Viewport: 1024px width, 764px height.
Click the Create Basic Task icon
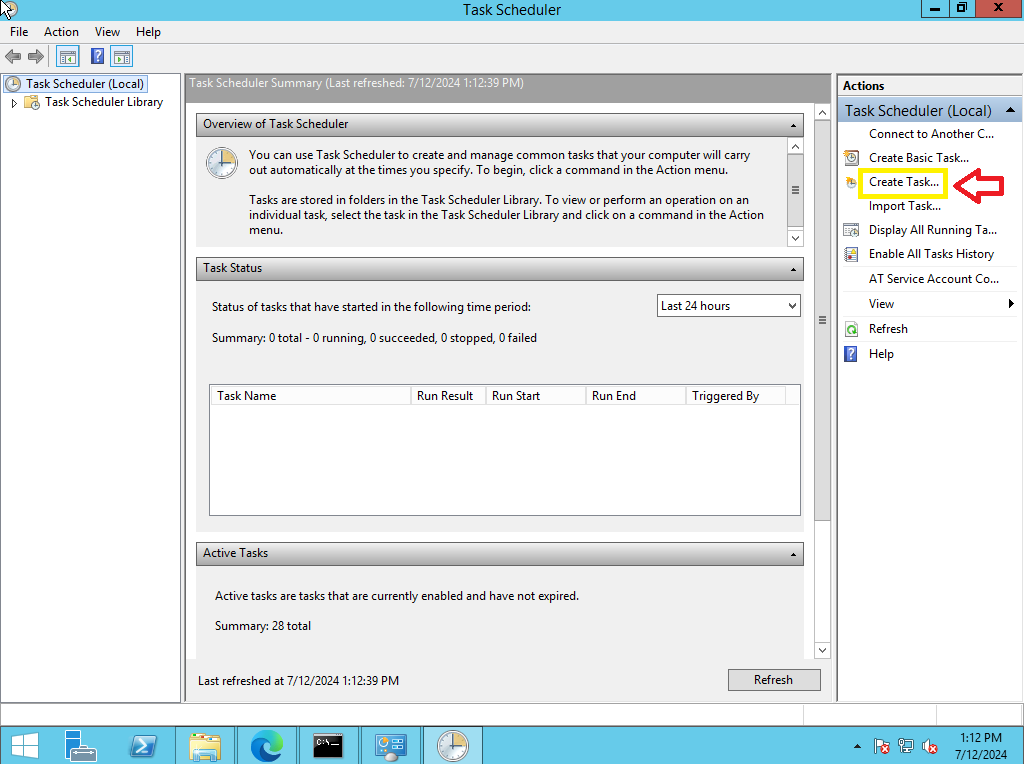[x=851, y=157]
